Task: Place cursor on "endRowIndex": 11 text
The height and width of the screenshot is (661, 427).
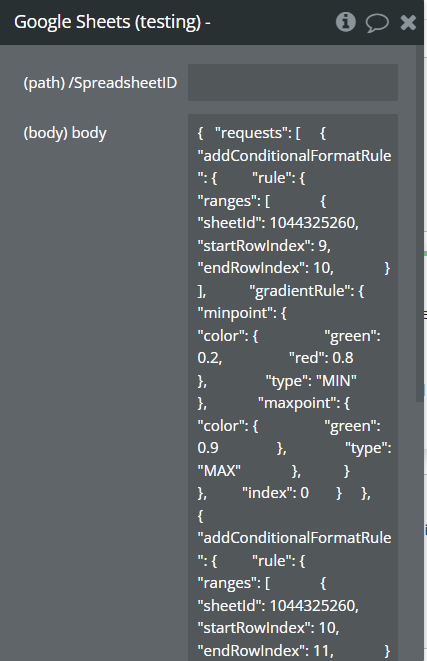Action: pyautogui.click(x=266, y=651)
